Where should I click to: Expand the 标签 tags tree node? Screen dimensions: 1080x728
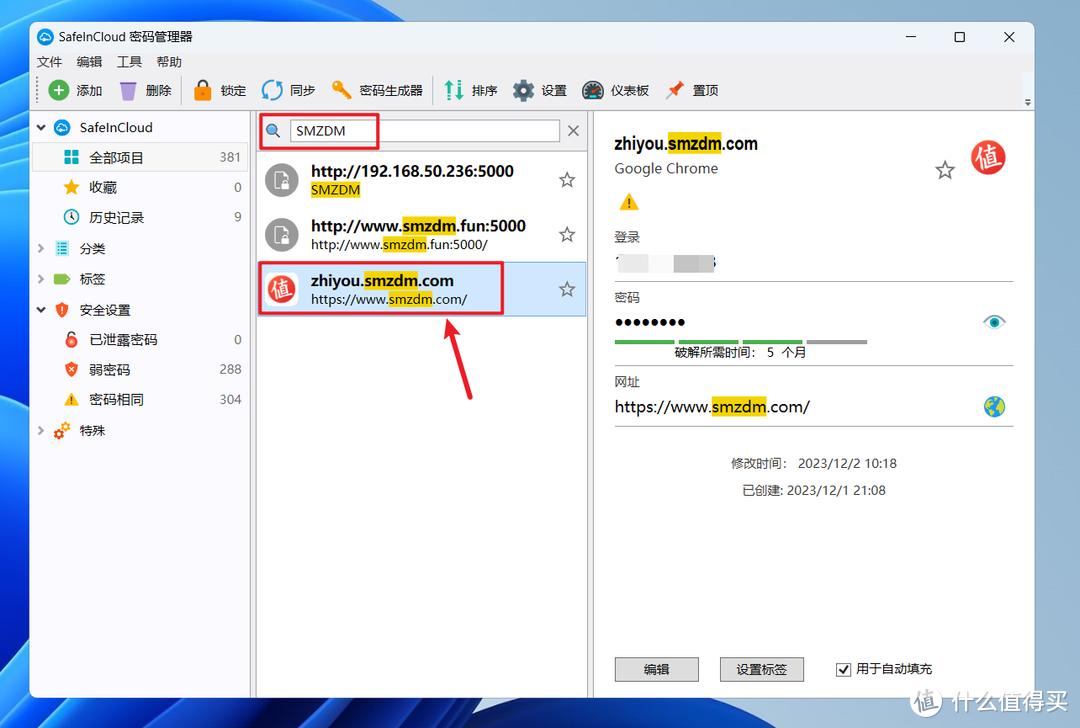tap(41, 279)
